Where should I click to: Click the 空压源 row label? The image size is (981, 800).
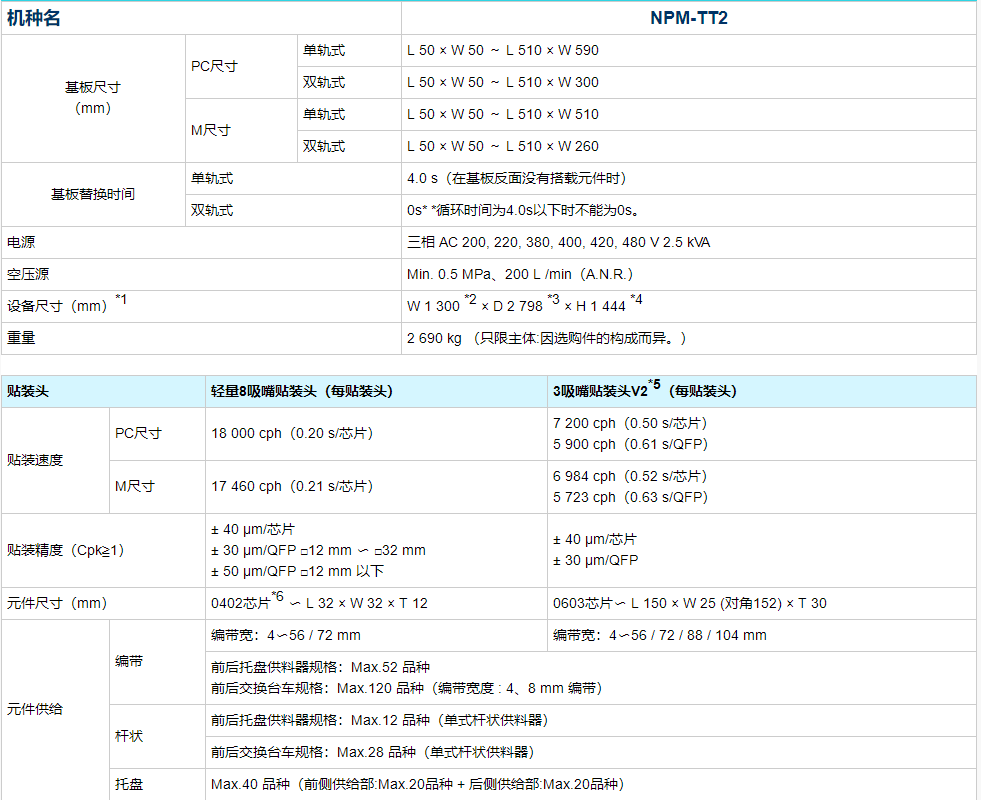(28, 274)
